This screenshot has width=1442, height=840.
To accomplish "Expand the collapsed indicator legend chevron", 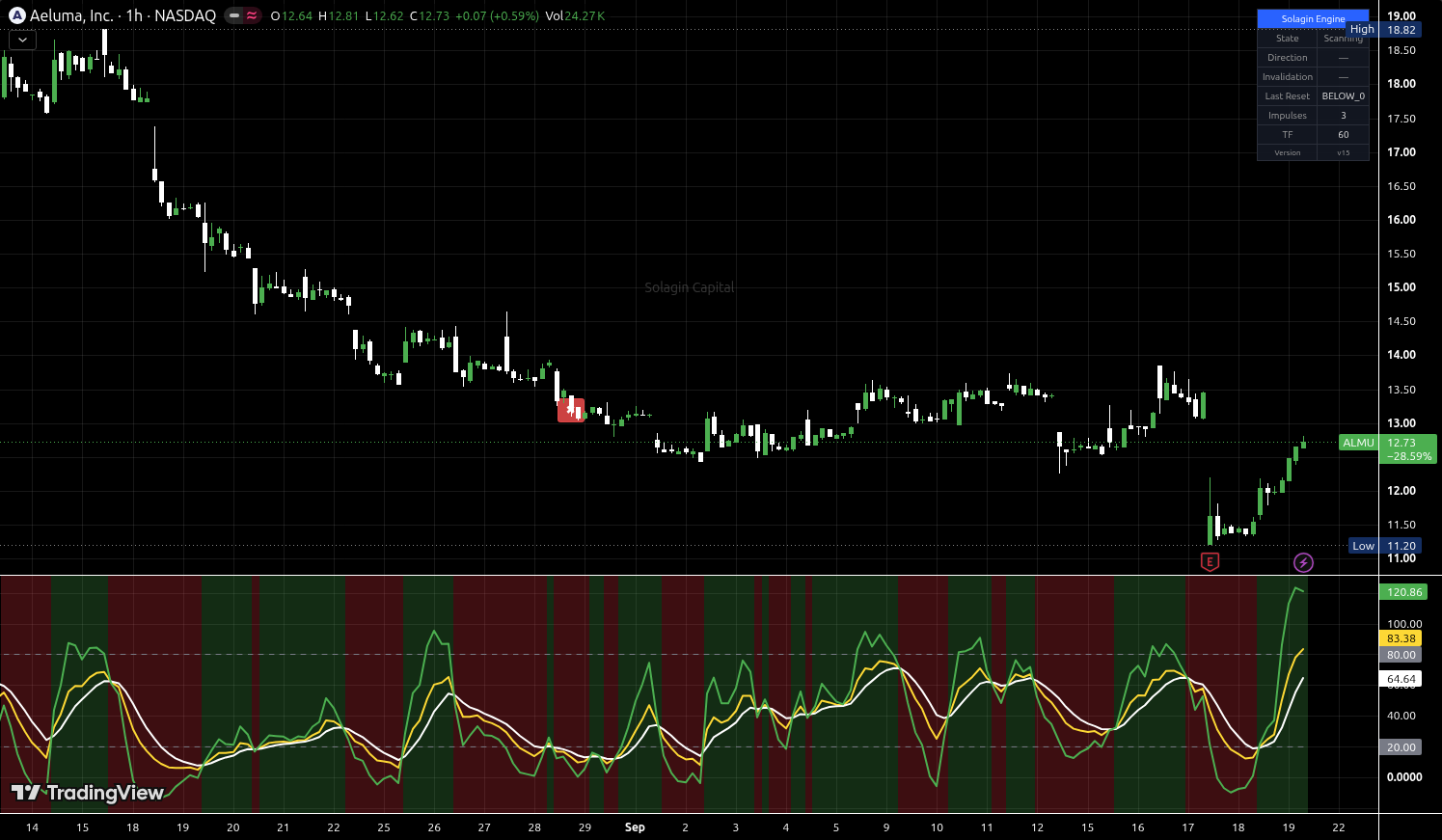I will coord(22,41).
